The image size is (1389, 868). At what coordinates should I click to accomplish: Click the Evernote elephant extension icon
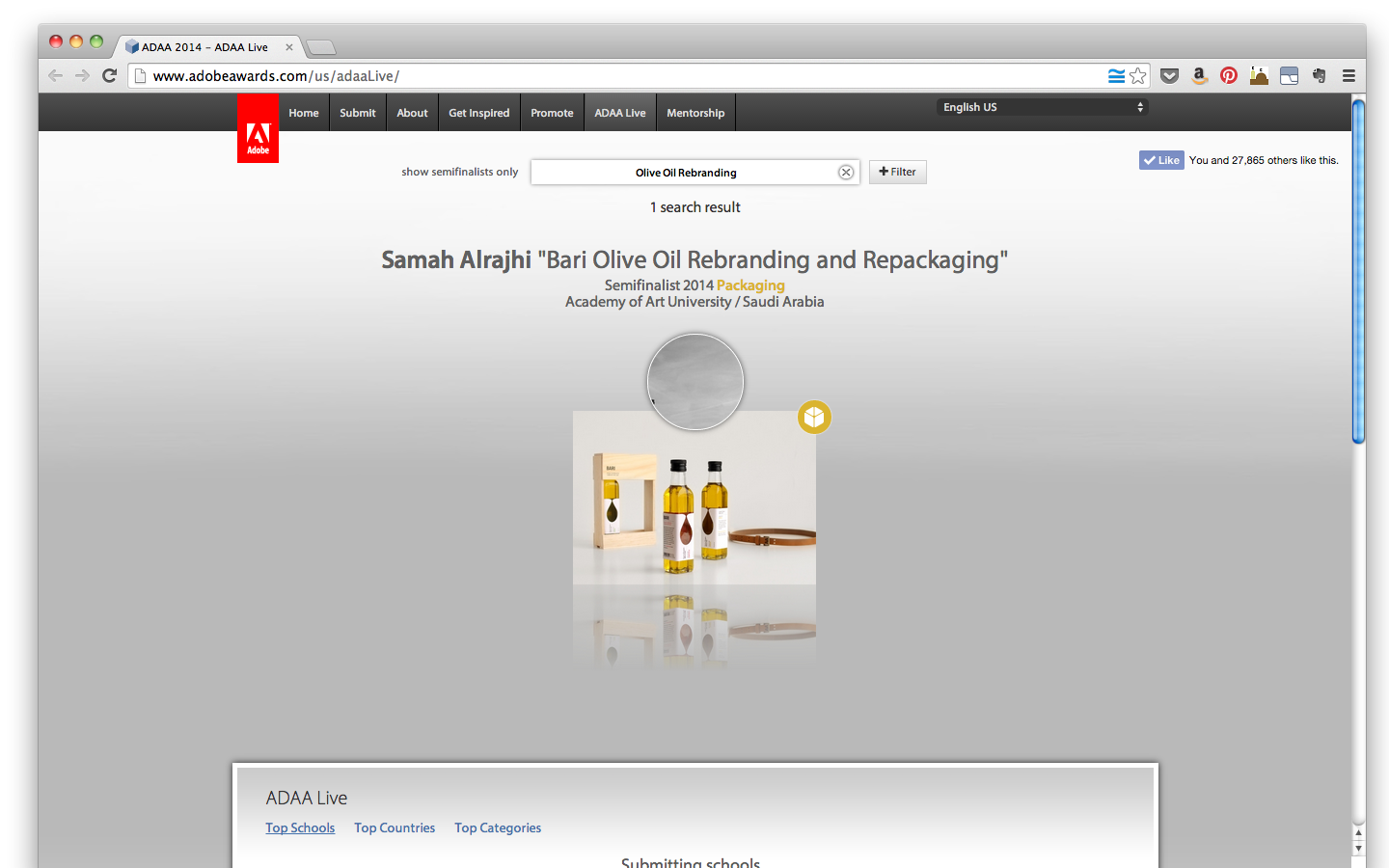pyautogui.click(x=1319, y=75)
